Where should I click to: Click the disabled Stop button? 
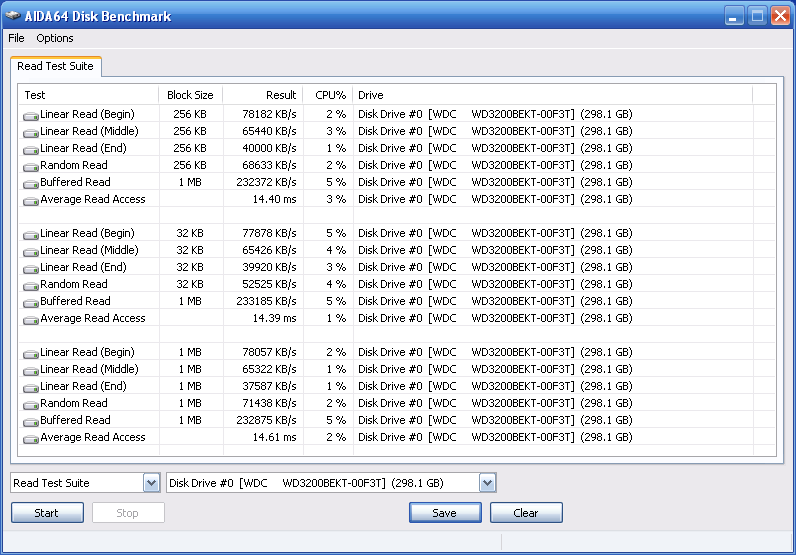(128, 513)
